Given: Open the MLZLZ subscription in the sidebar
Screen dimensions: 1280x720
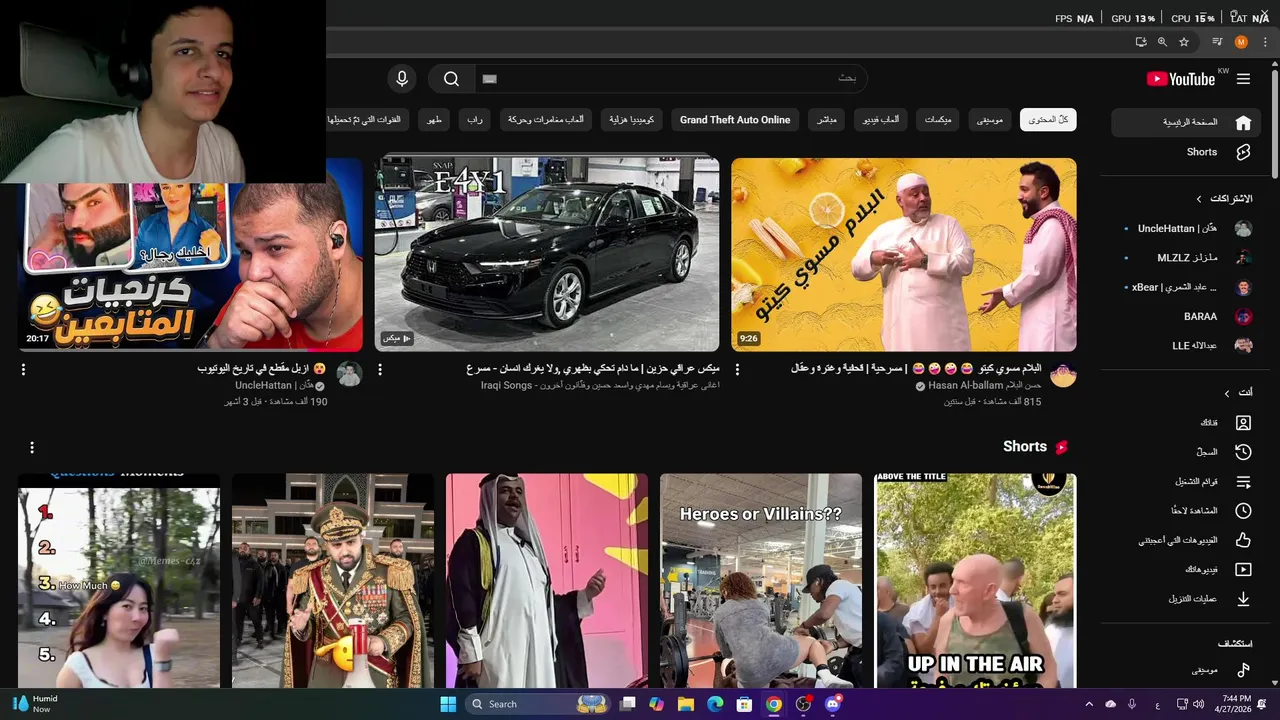Looking at the screenshot, I should point(1186,258).
